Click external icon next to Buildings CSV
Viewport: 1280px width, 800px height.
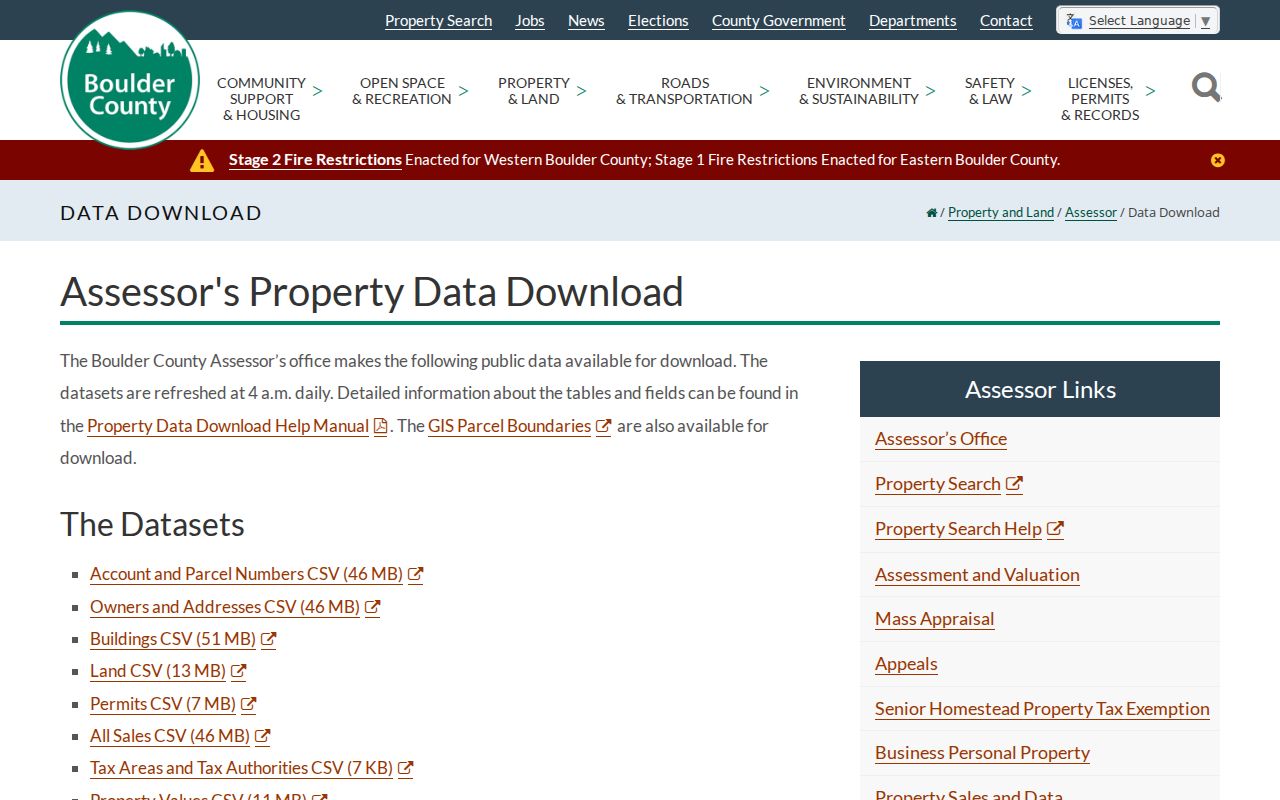point(268,639)
